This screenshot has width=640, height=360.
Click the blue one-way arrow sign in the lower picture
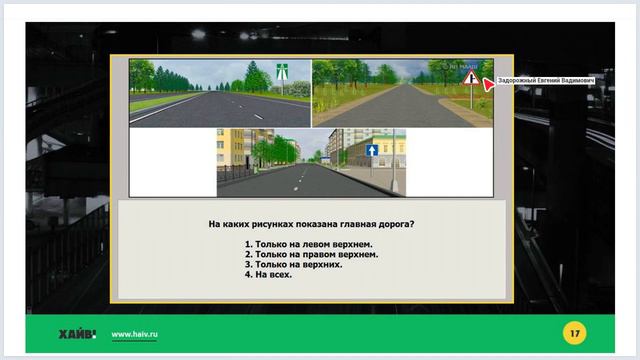point(371,151)
